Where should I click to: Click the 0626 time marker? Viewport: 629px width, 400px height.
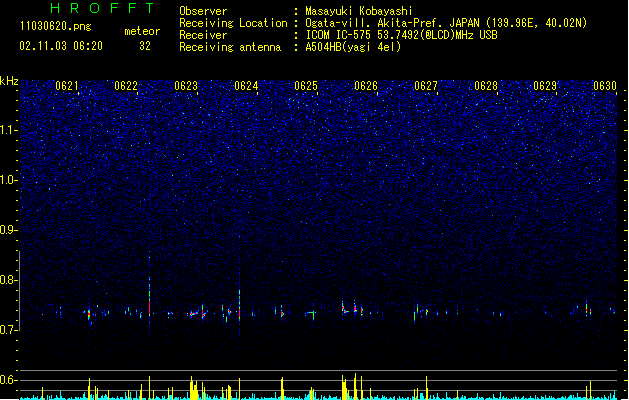pos(366,86)
